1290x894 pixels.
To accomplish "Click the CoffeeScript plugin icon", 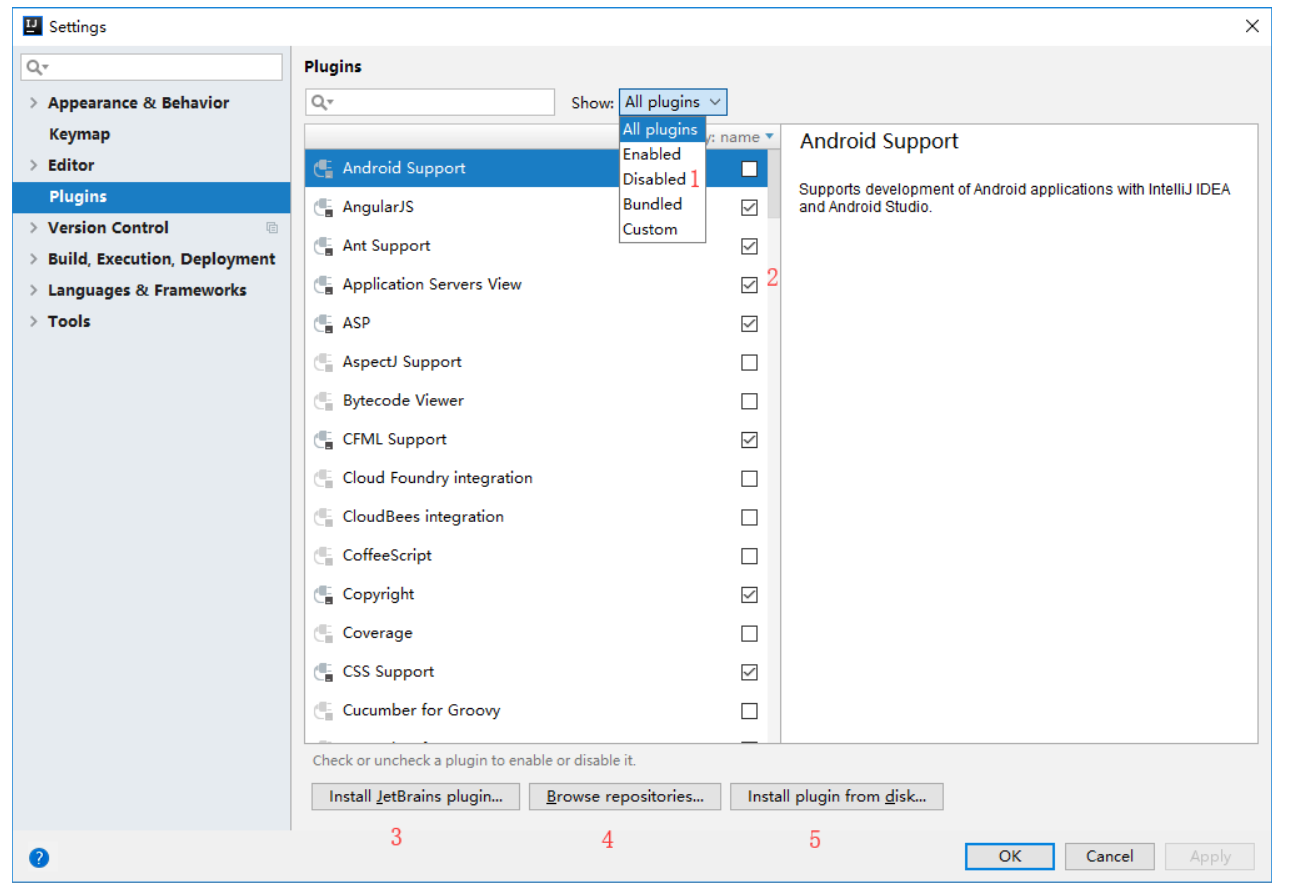I will click(323, 555).
